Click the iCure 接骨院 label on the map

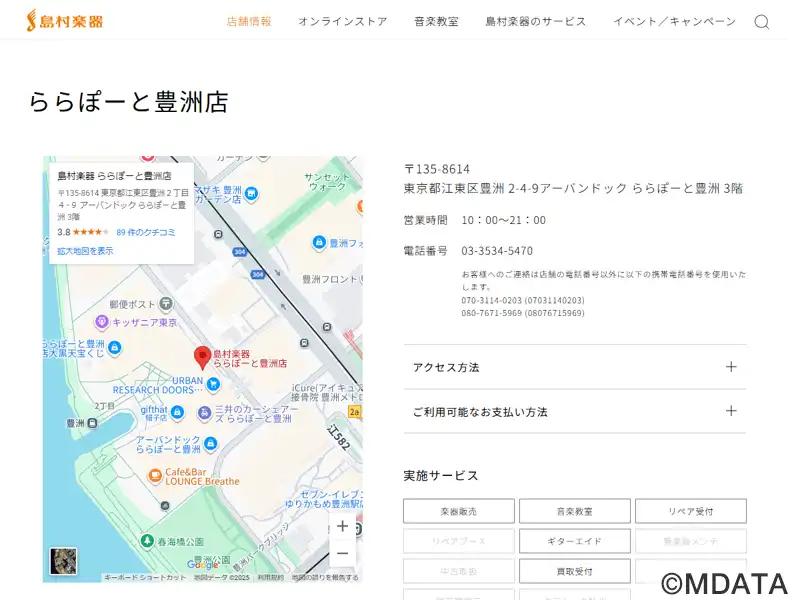[x=327, y=392]
